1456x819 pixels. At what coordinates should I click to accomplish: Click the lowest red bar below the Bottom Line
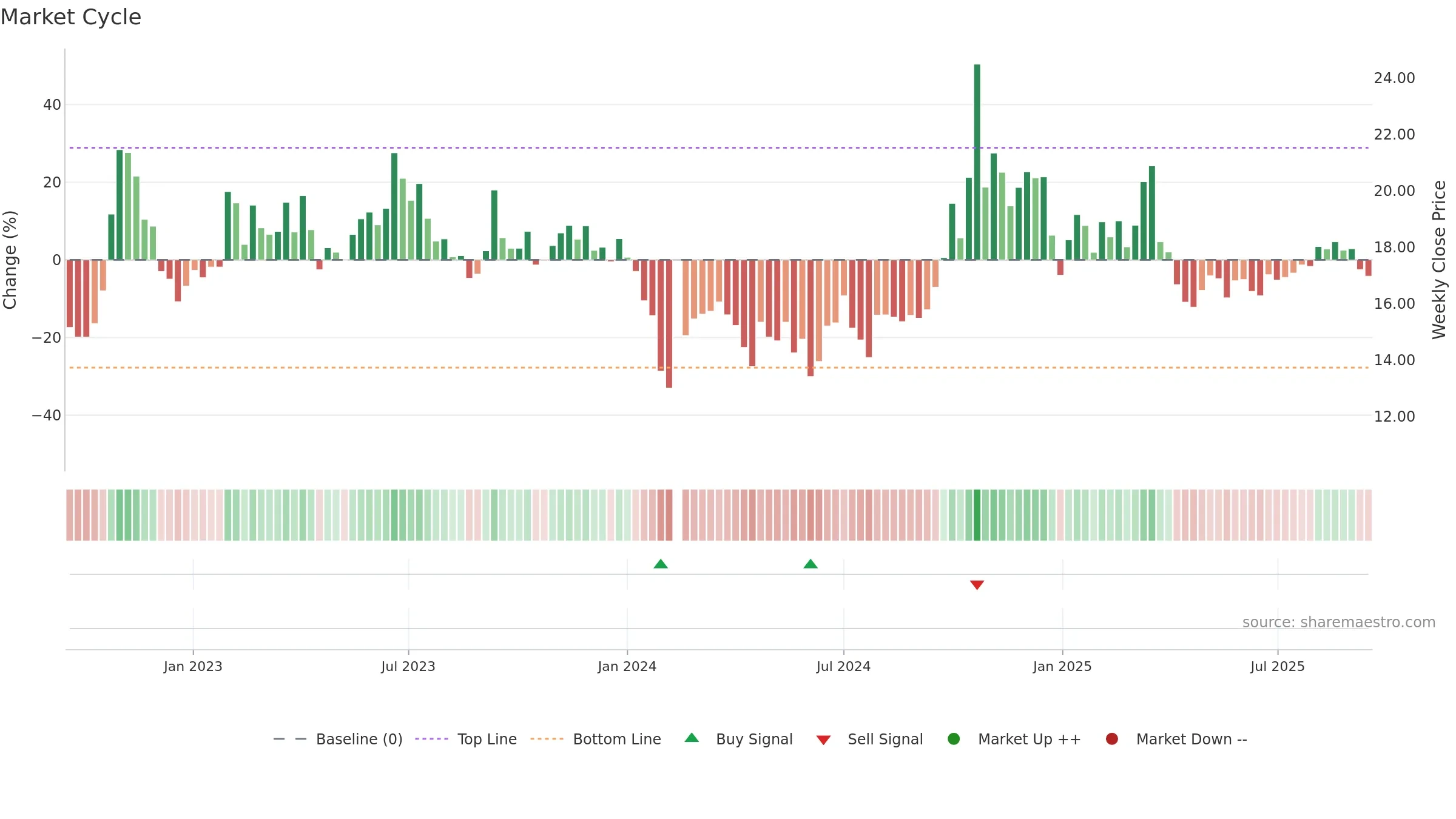(669, 324)
